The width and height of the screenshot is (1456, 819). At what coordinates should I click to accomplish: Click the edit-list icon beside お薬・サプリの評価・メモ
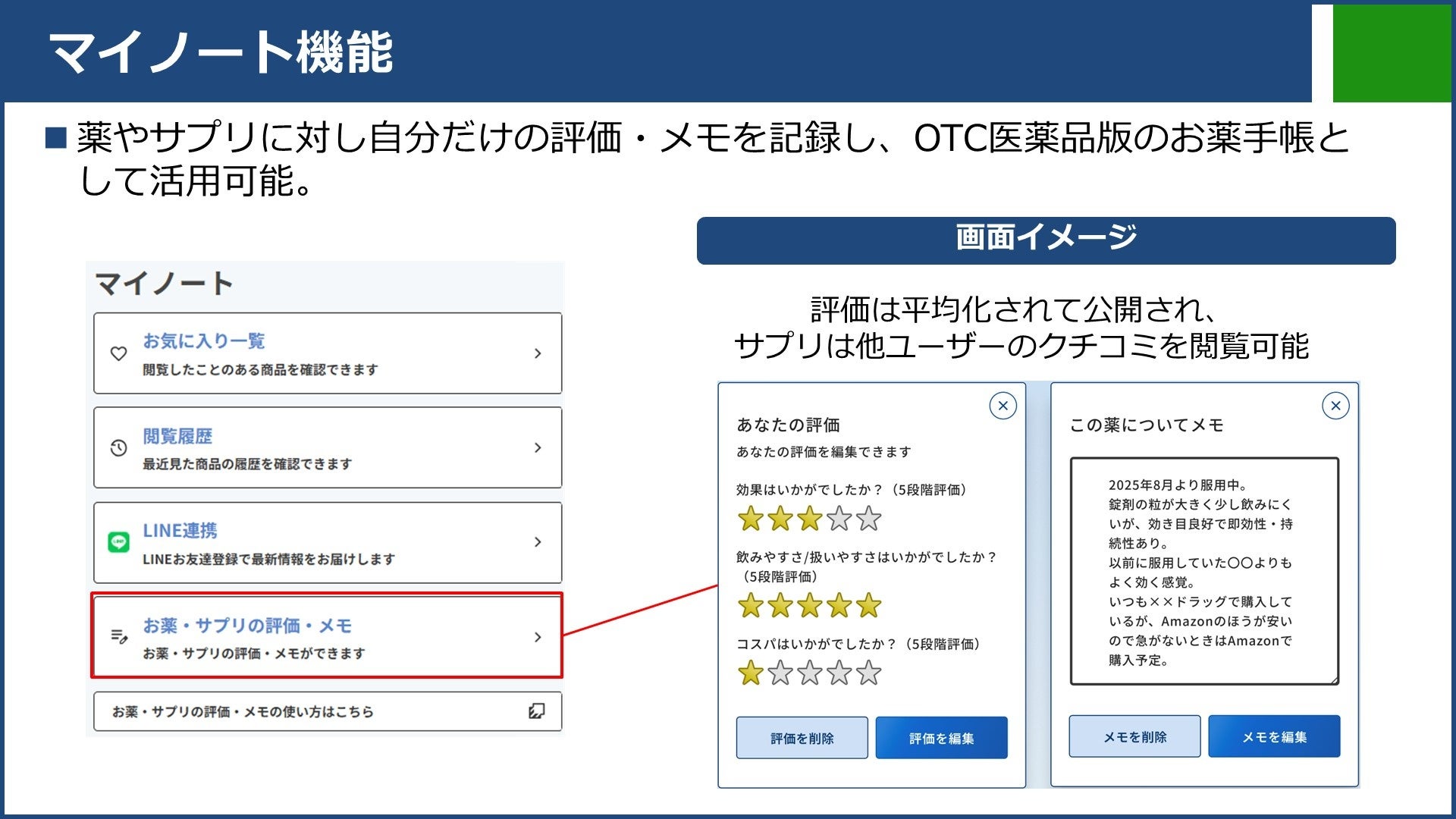point(119,636)
